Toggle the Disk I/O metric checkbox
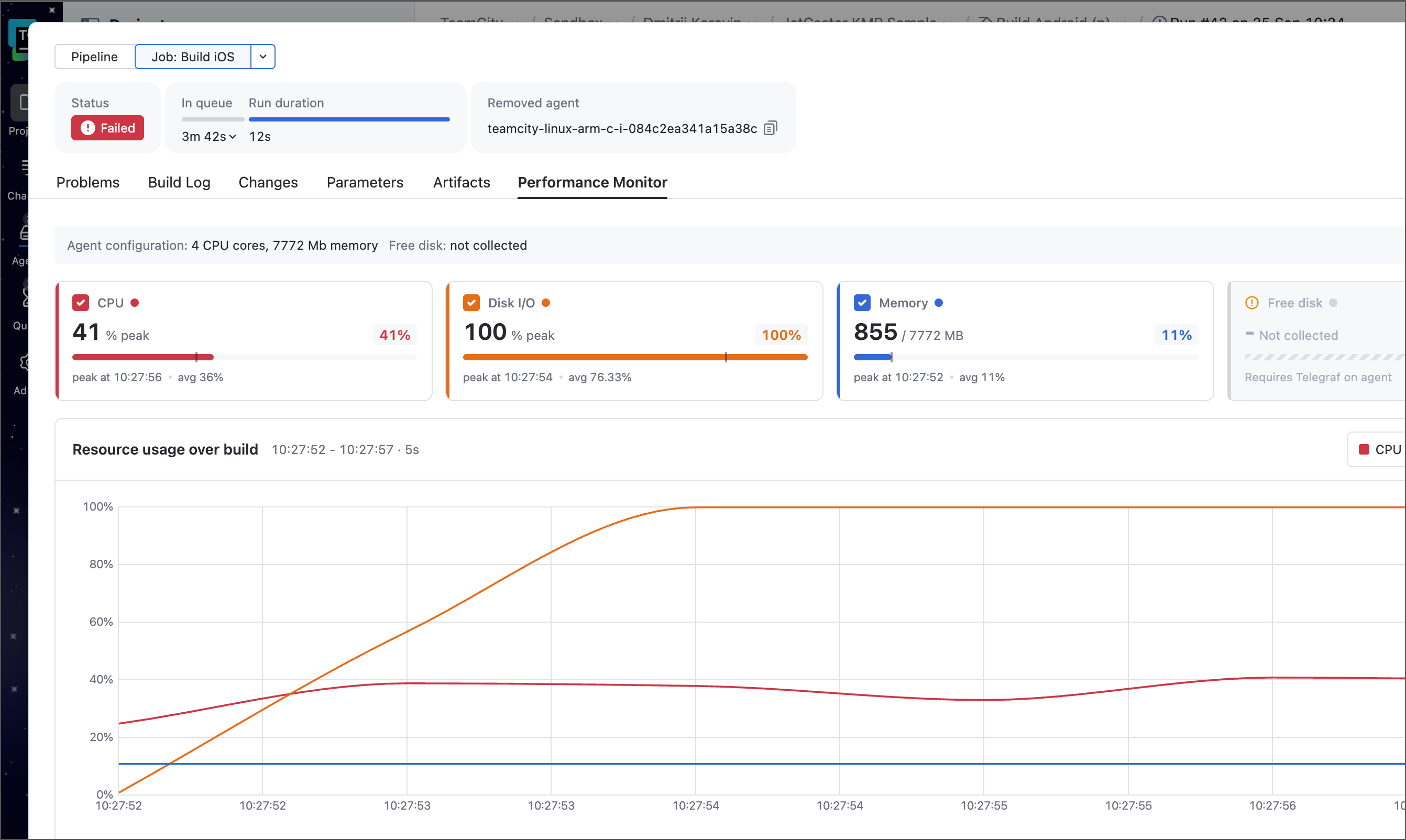The image size is (1406, 840). tap(471, 303)
